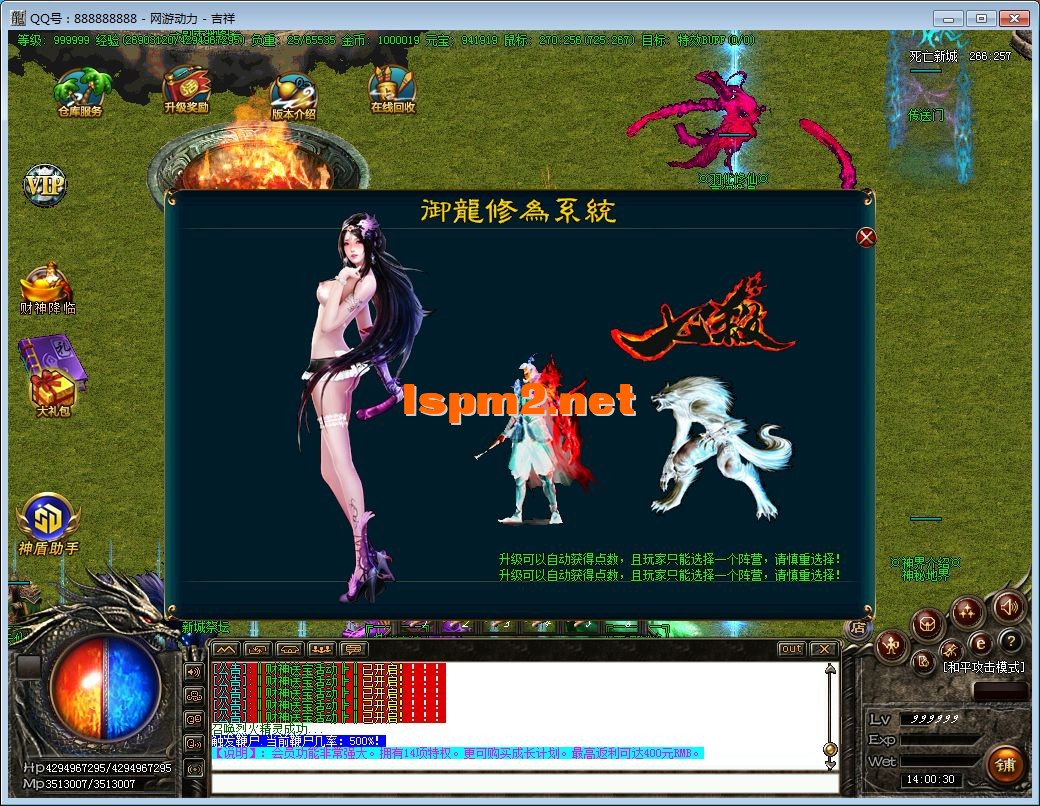Click the 传送门 teleport portal label
The height and width of the screenshot is (806, 1040).
tap(925, 115)
